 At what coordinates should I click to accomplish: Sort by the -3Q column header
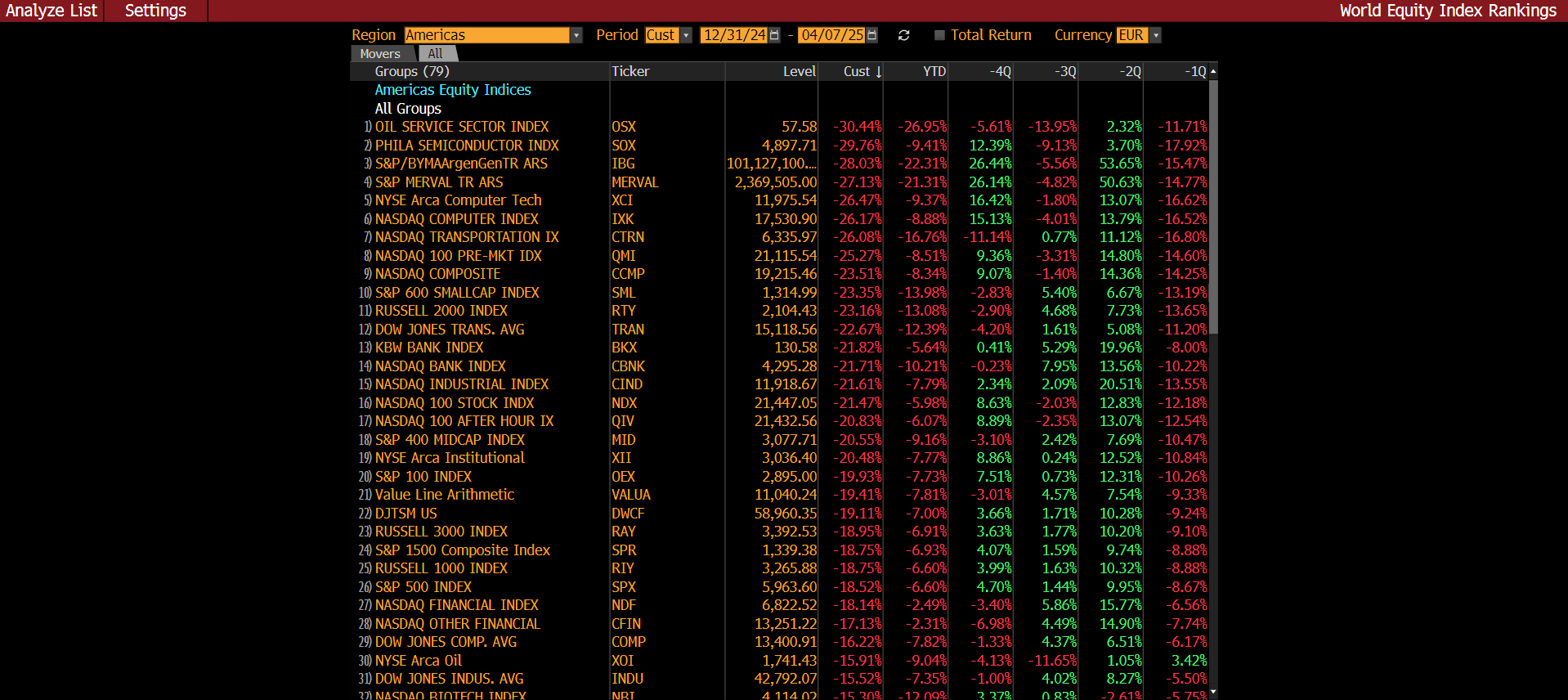(1046, 72)
